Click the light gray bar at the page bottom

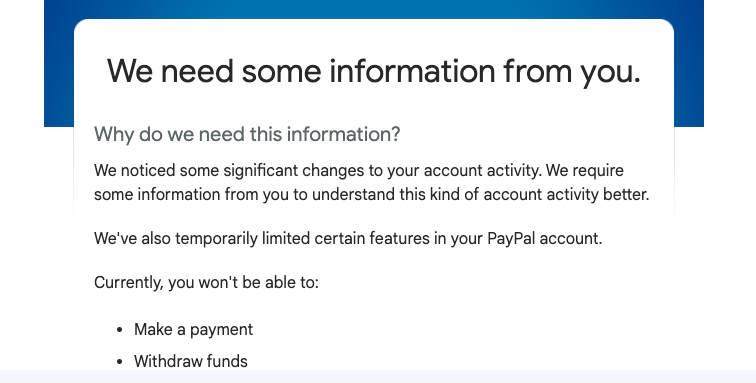(378, 376)
